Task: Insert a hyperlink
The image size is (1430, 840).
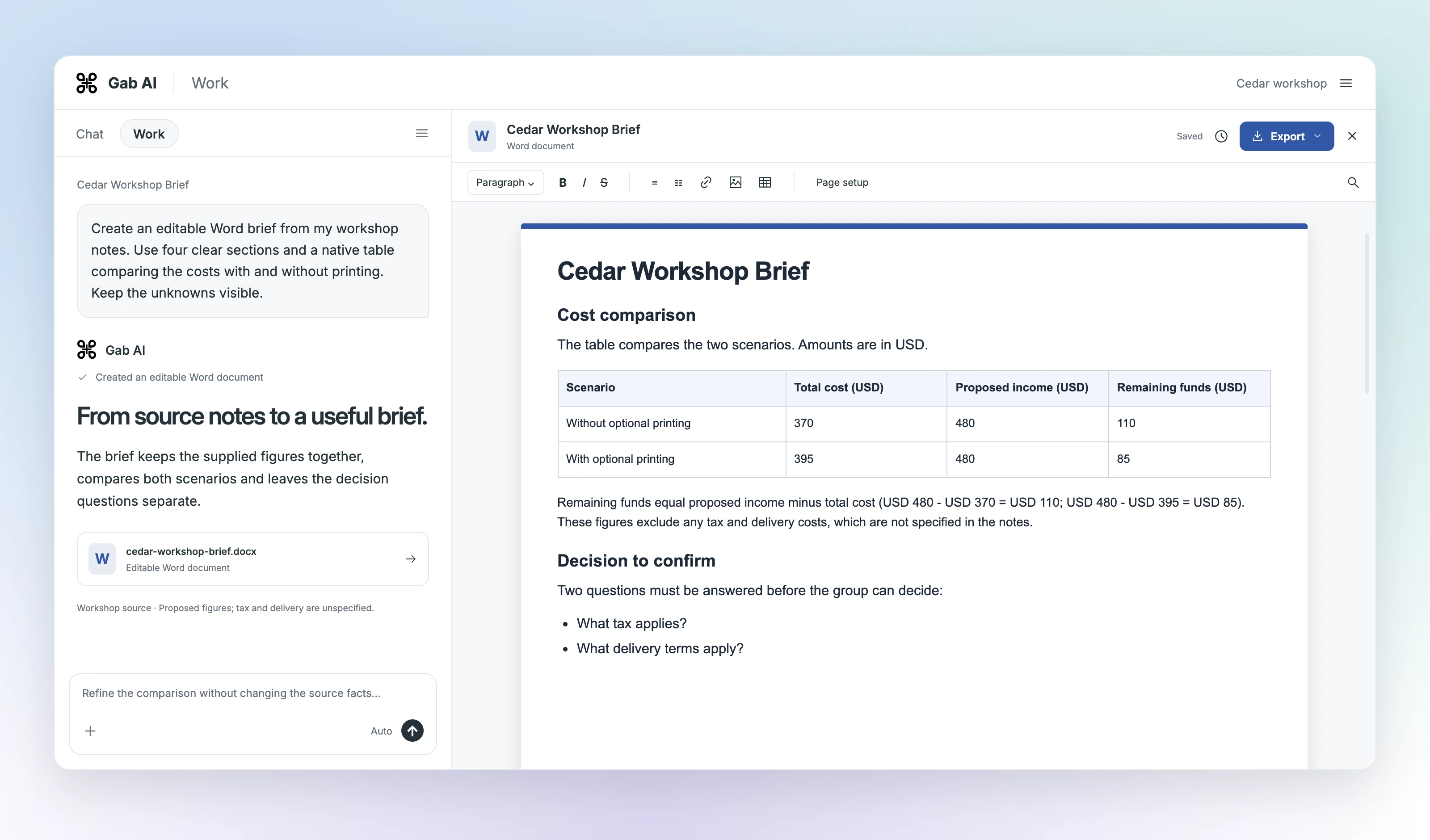Action: [706, 182]
